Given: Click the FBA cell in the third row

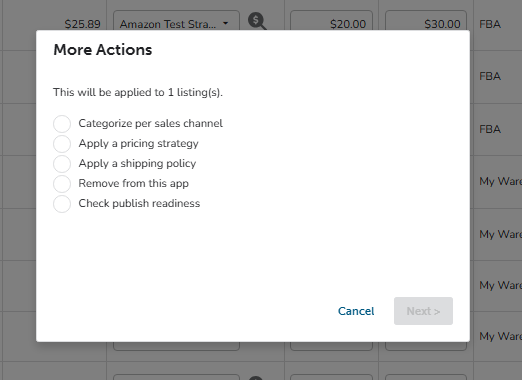Looking at the screenshot, I should [490, 129].
